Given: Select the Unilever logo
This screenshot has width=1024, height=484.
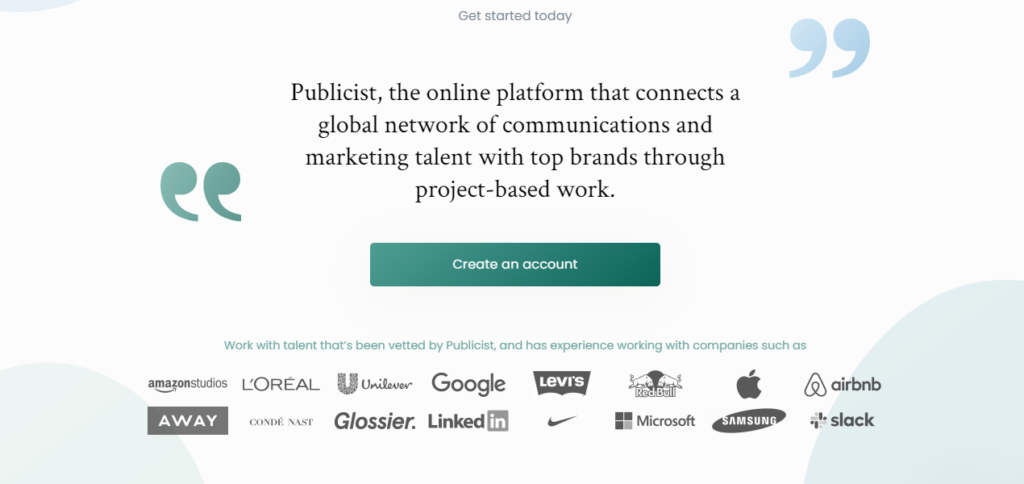Looking at the screenshot, I should pos(375,383).
